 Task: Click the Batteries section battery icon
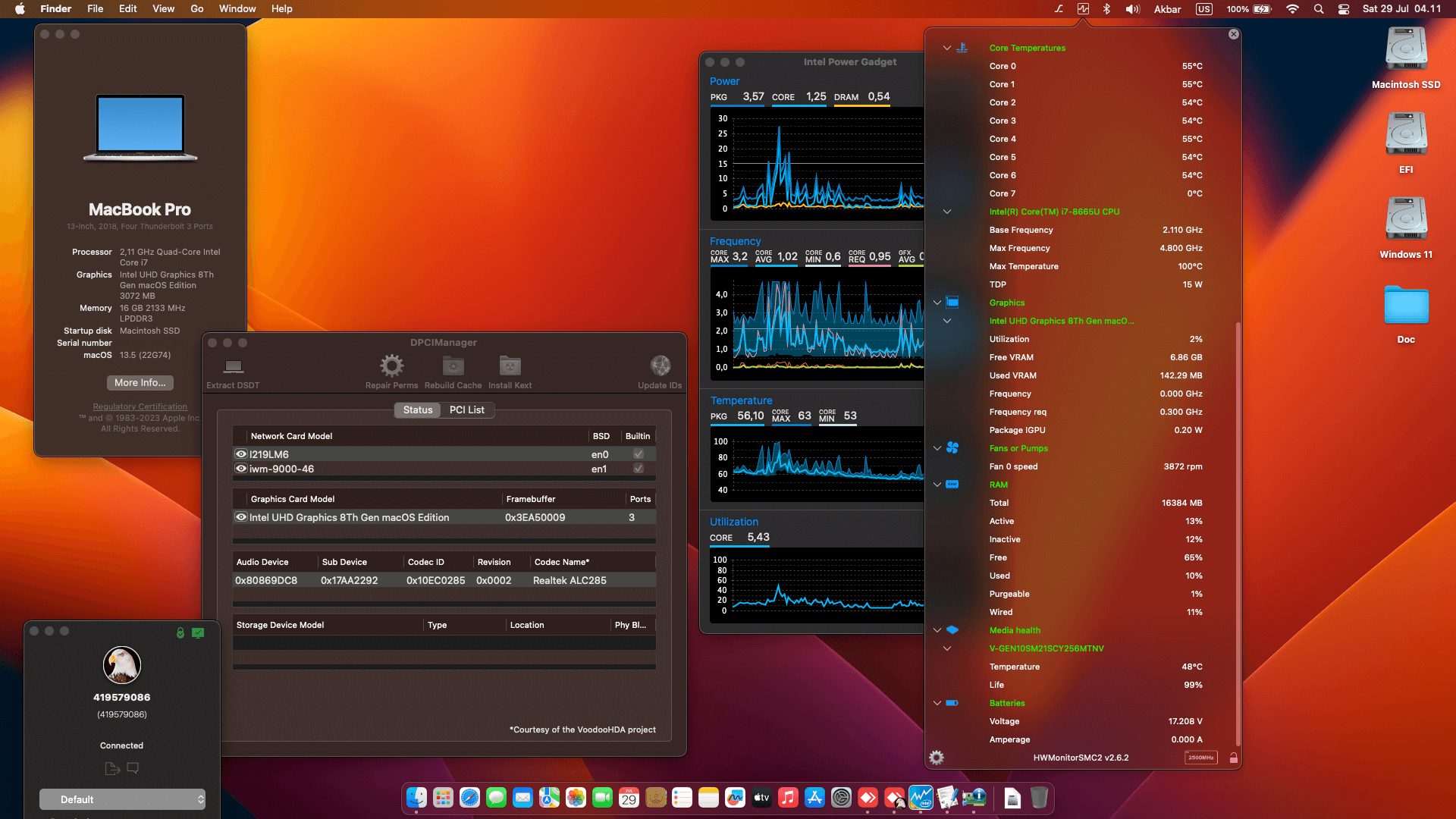click(x=952, y=703)
